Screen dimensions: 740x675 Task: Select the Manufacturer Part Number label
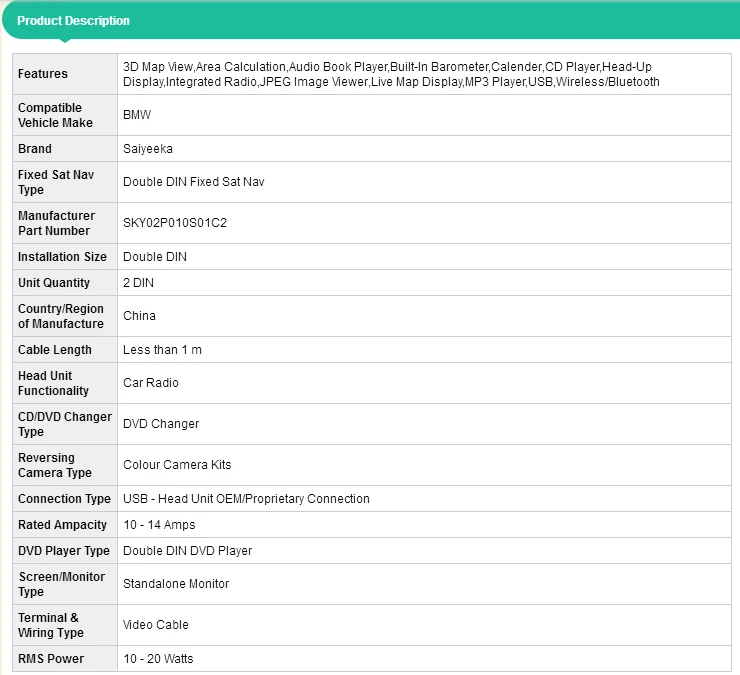(x=56, y=223)
